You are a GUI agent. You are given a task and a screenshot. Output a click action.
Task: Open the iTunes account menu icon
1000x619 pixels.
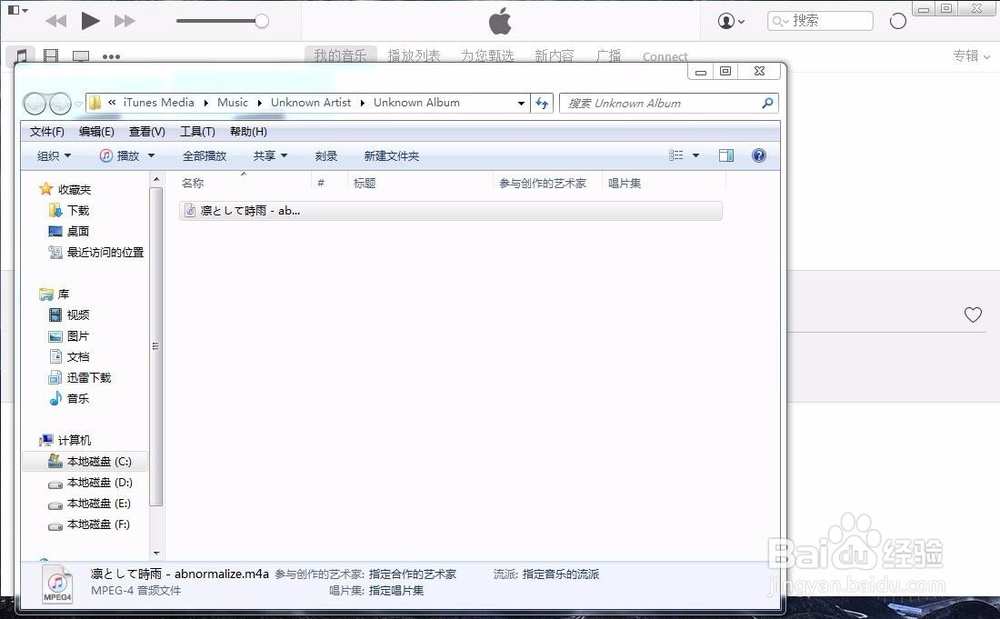(731, 21)
